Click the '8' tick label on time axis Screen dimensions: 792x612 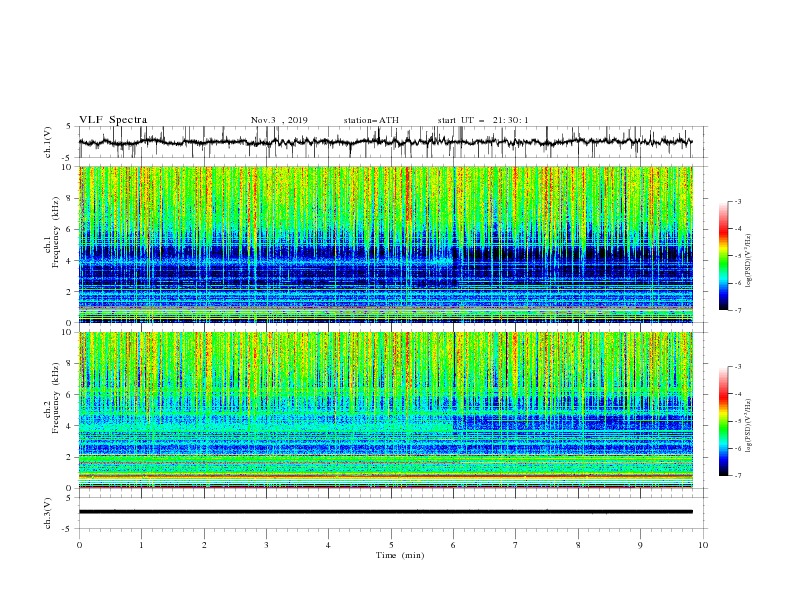[578, 545]
